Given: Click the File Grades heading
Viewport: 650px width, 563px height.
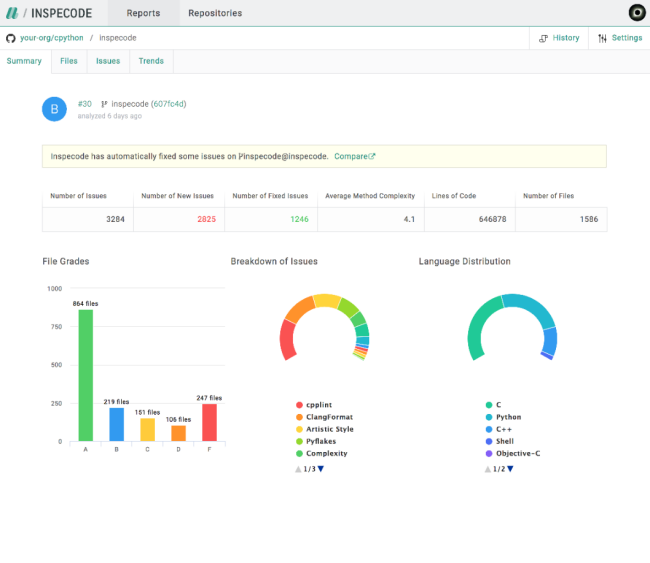Looking at the screenshot, I should tap(66, 262).
